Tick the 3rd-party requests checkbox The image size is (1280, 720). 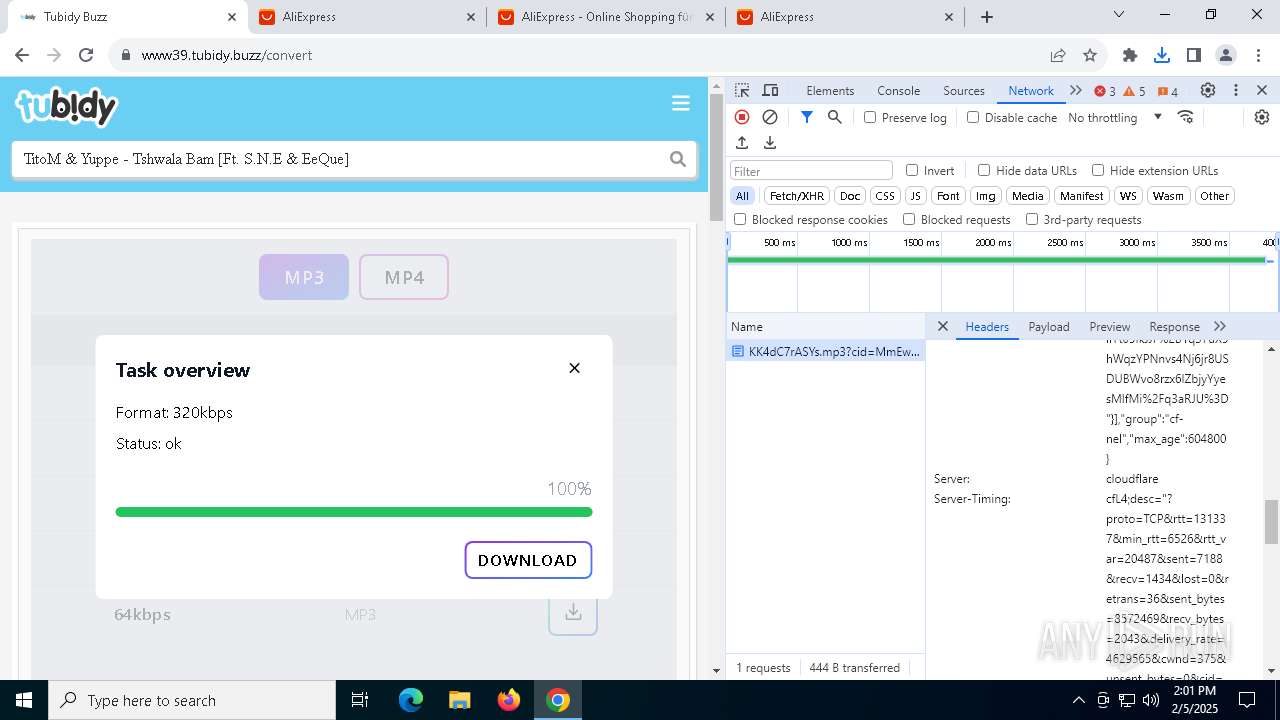[x=1032, y=219]
